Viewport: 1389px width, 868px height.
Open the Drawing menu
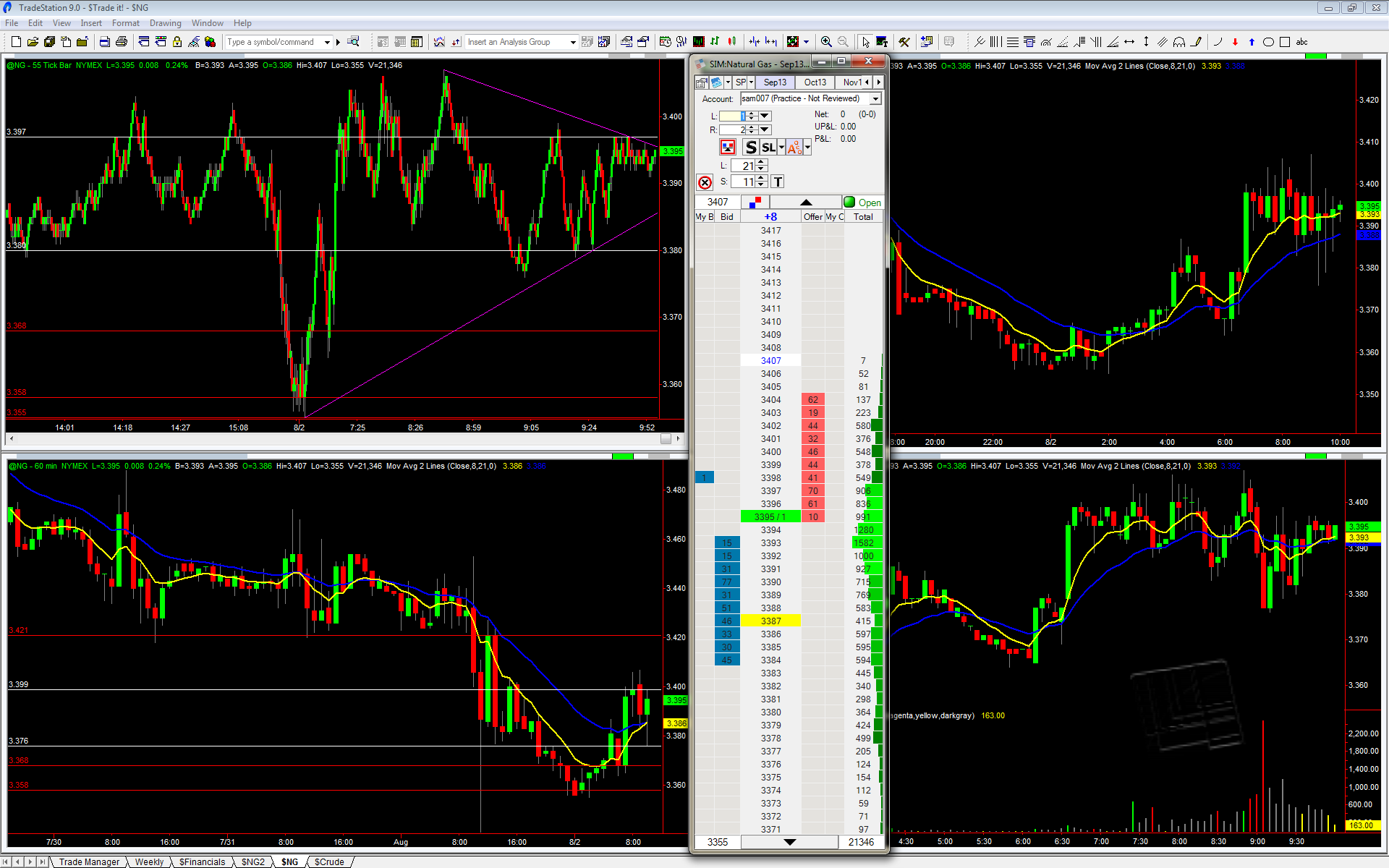166,23
